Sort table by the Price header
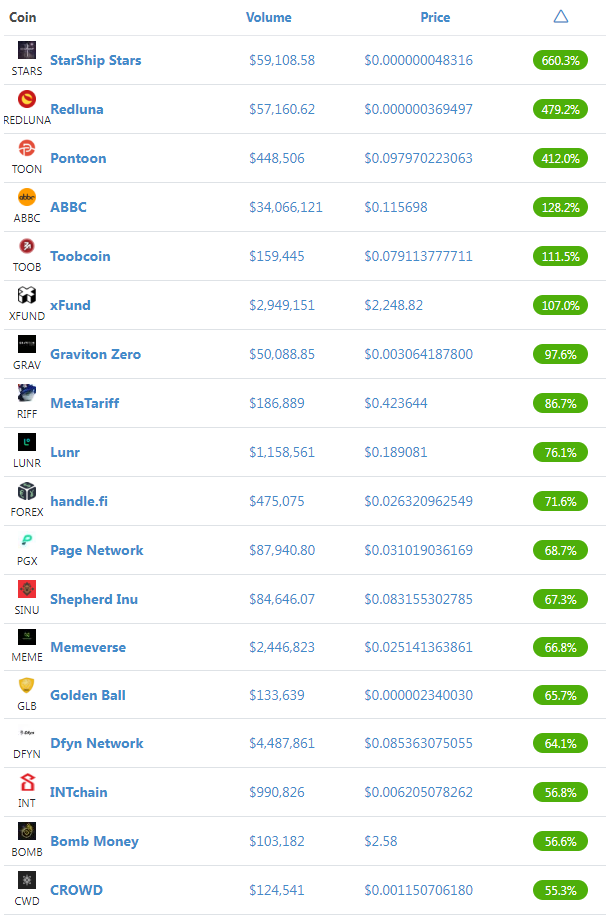The height and width of the screenshot is (918, 614). pos(435,18)
